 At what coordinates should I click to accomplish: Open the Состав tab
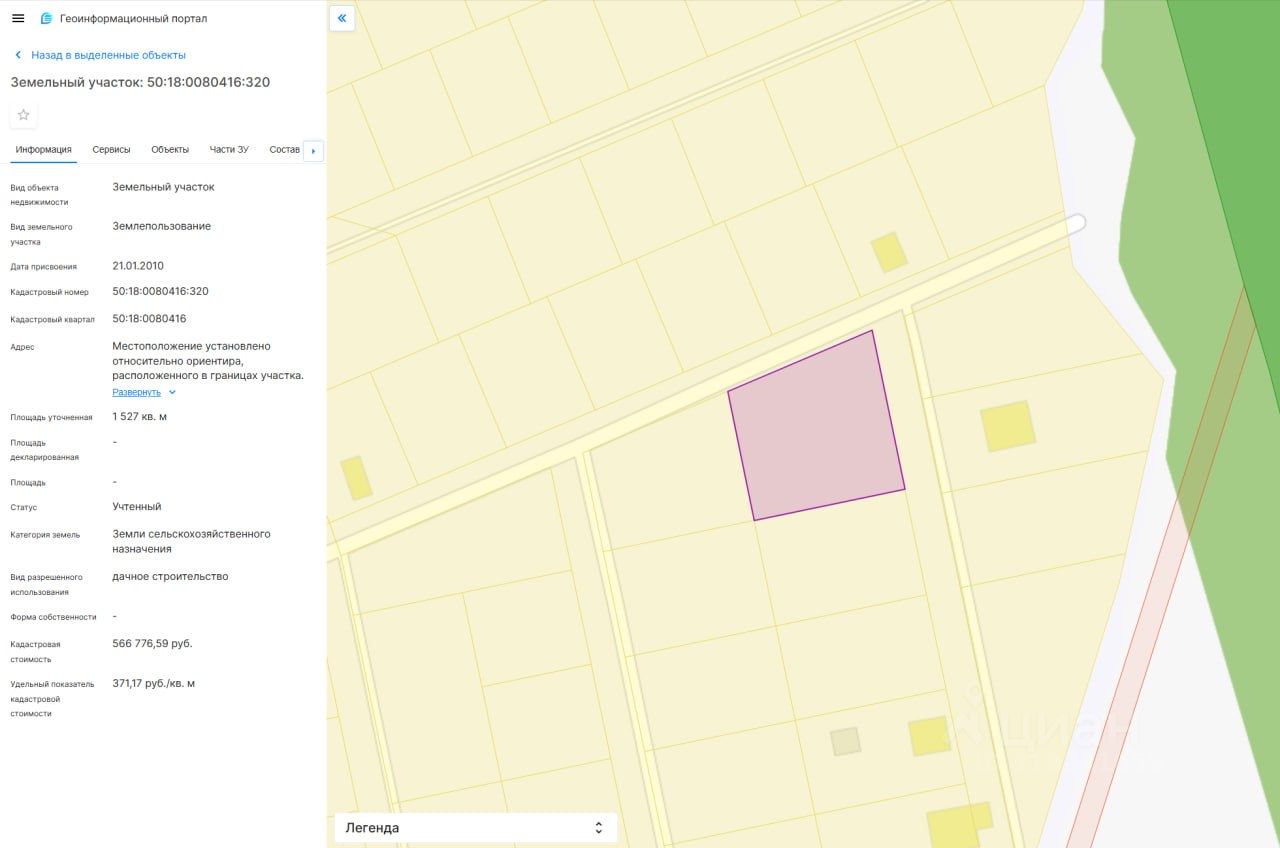click(x=284, y=150)
